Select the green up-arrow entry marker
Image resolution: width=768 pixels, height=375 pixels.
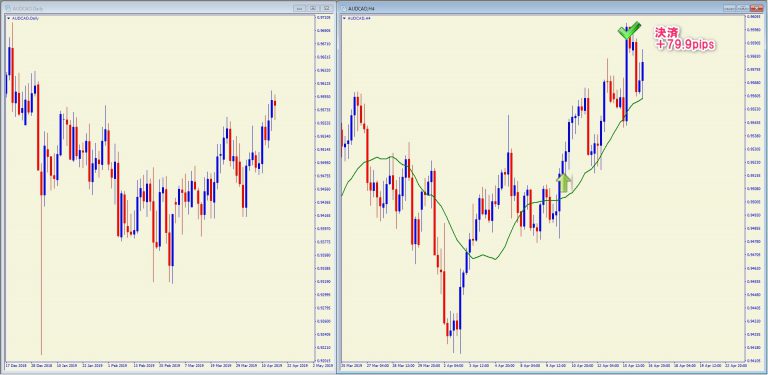pyautogui.click(x=564, y=183)
